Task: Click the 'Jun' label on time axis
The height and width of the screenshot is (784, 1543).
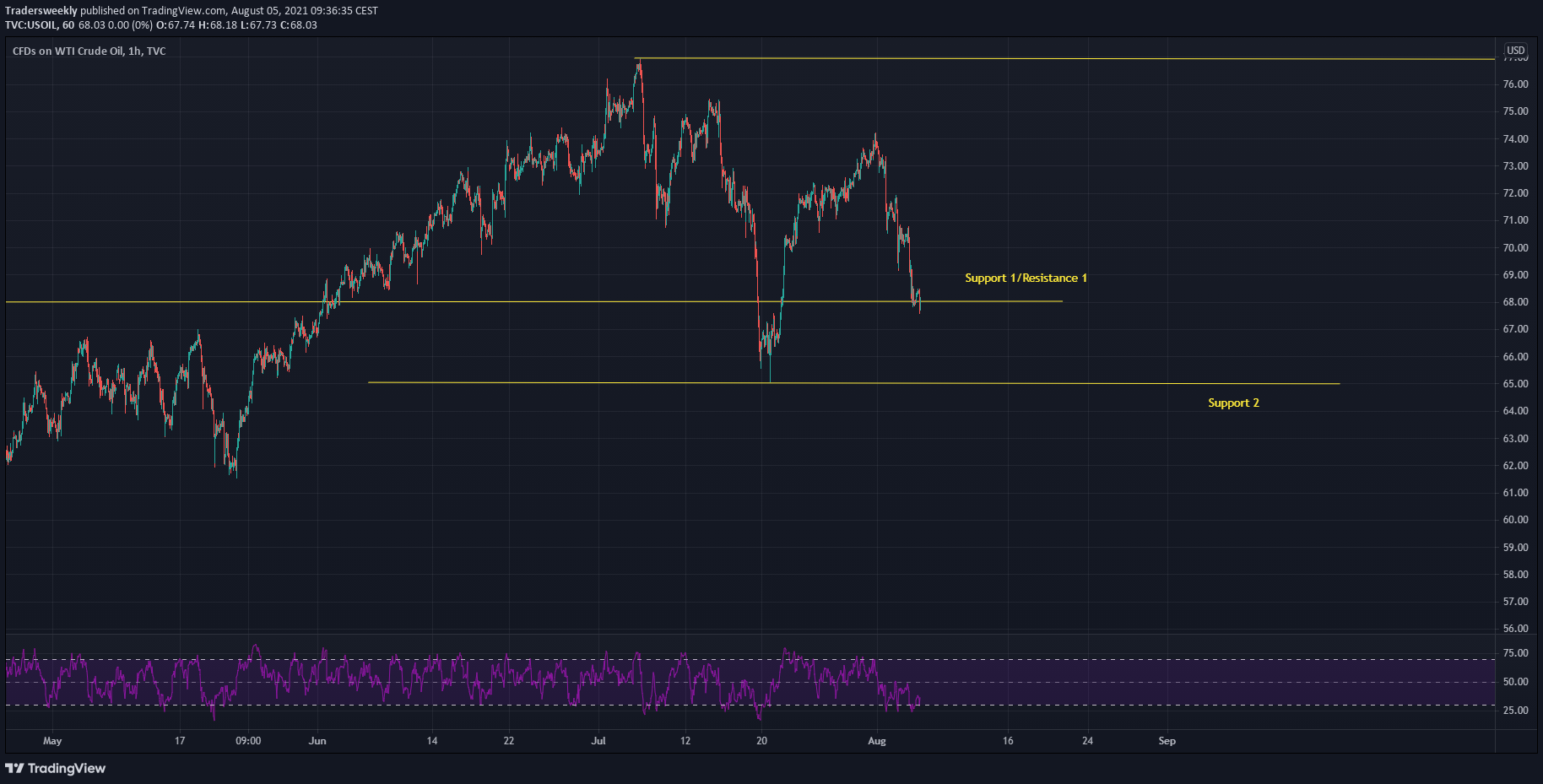Action: 317,741
